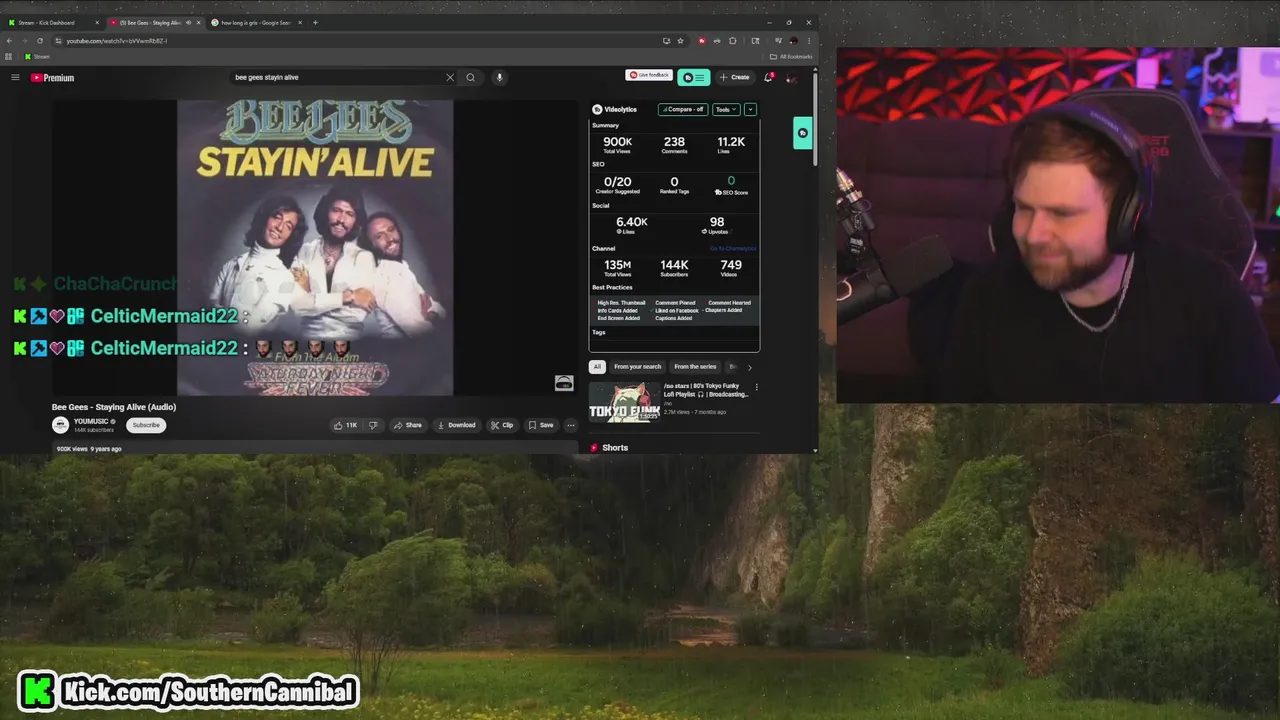Open the browser extensions puzzle icon

(x=733, y=41)
